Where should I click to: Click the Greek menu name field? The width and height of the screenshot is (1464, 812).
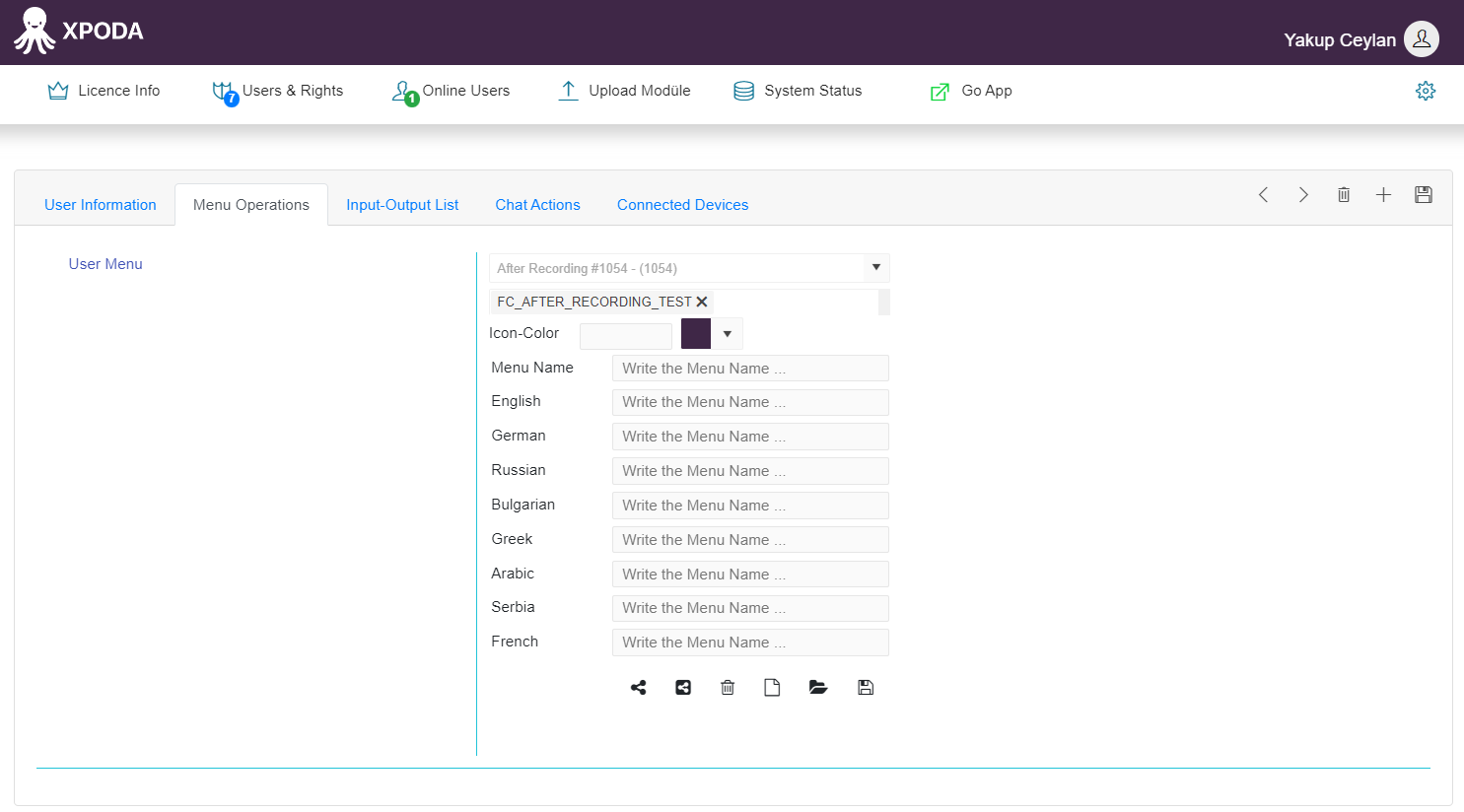point(750,540)
